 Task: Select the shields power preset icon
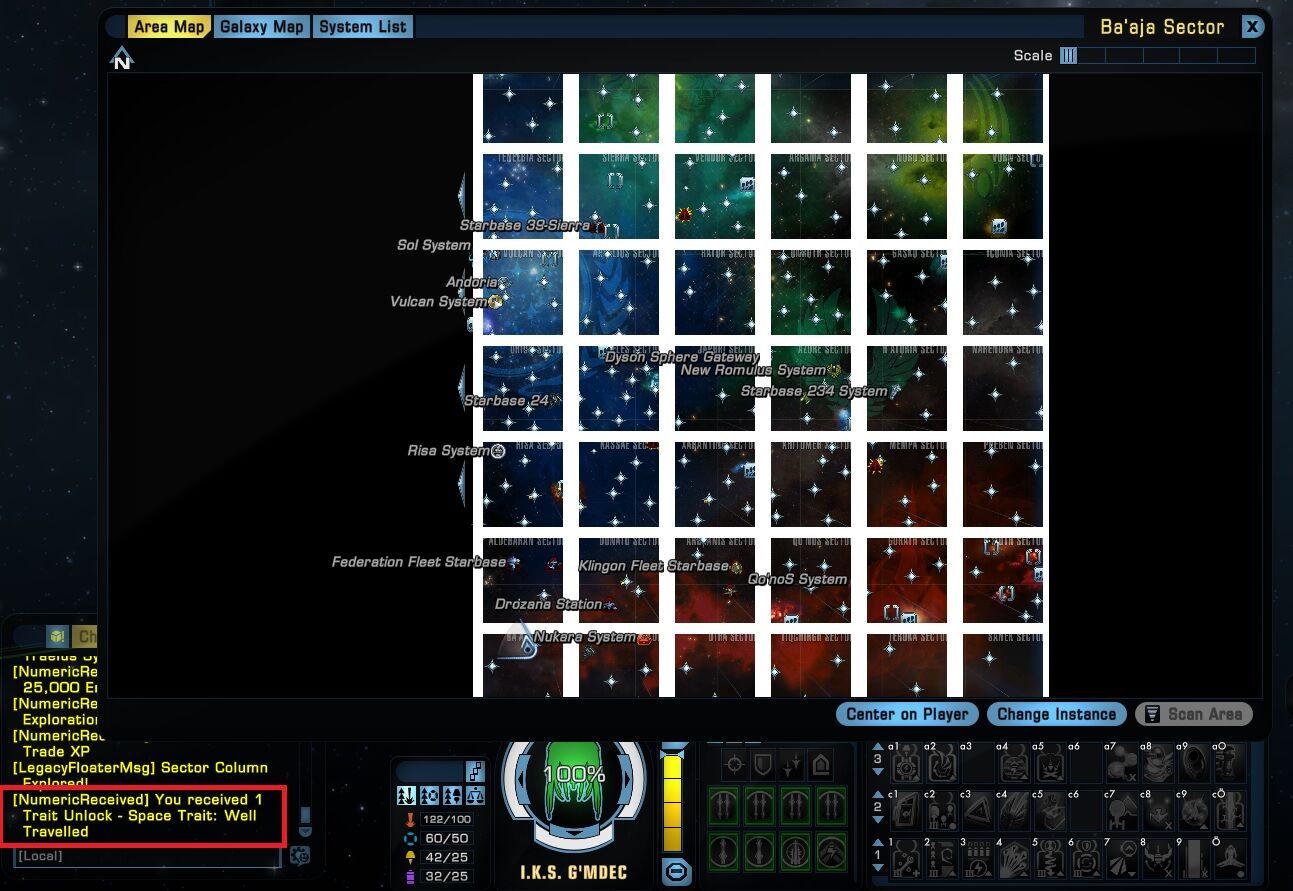pos(429,795)
